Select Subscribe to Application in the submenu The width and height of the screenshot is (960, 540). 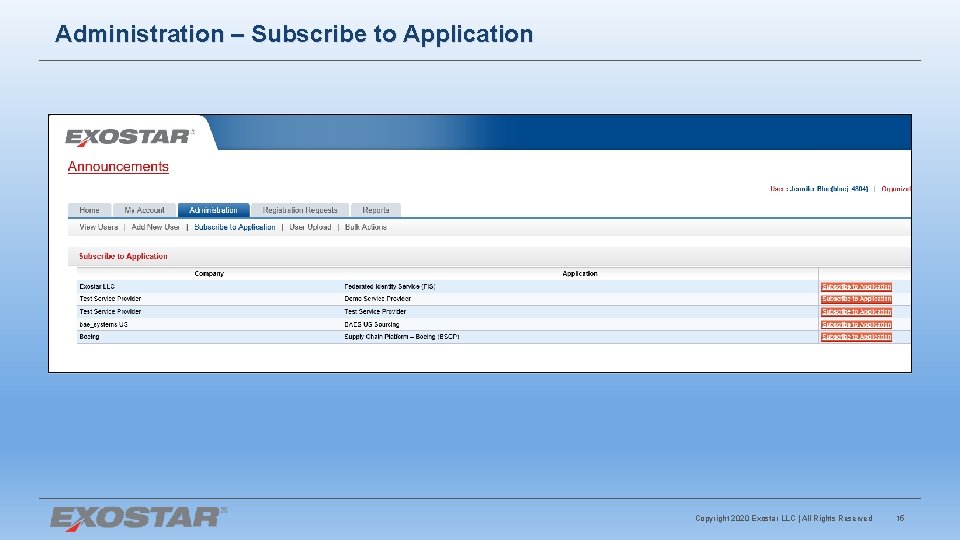pos(234,227)
